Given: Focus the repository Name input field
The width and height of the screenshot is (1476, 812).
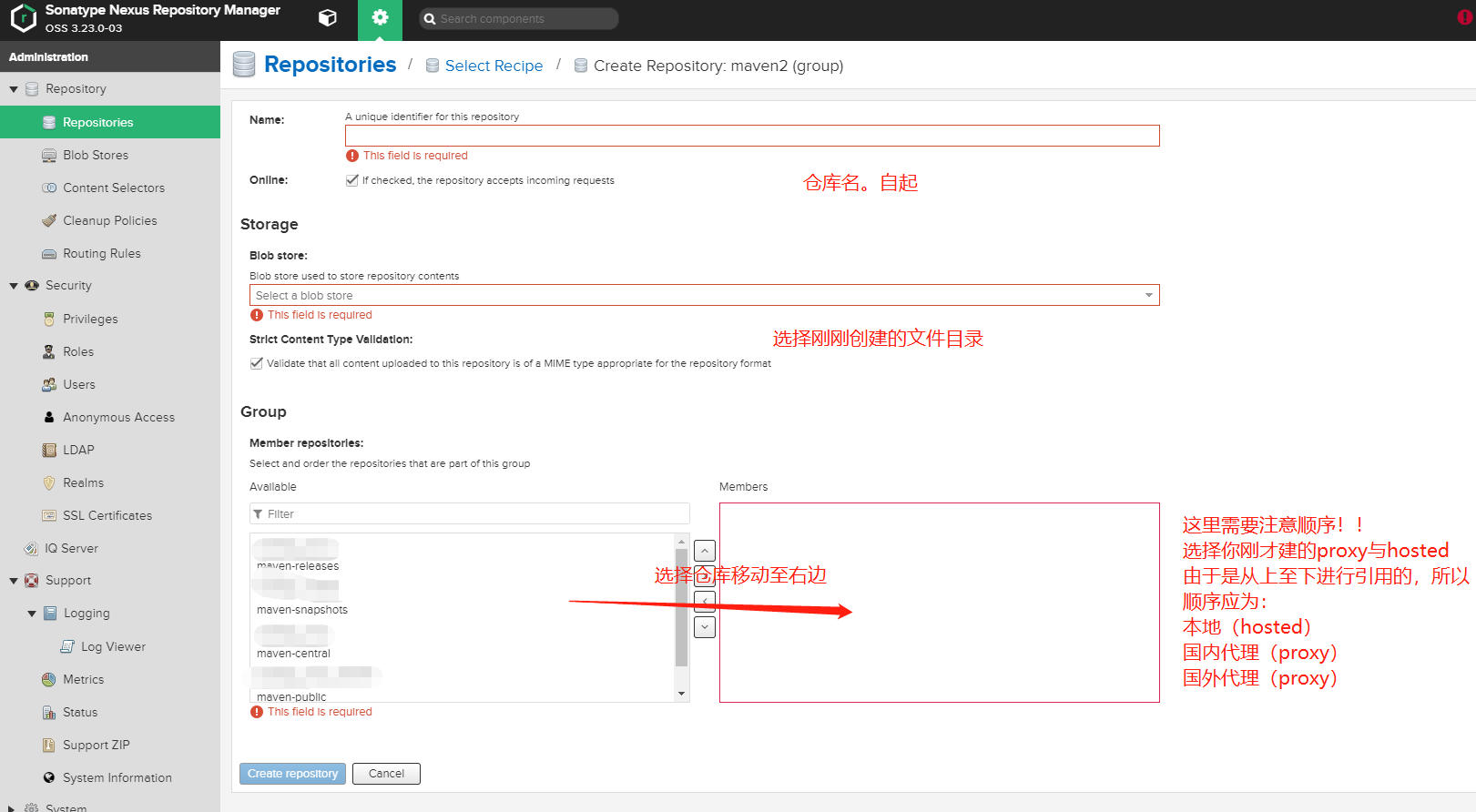Looking at the screenshot, I should click(752, 136).
